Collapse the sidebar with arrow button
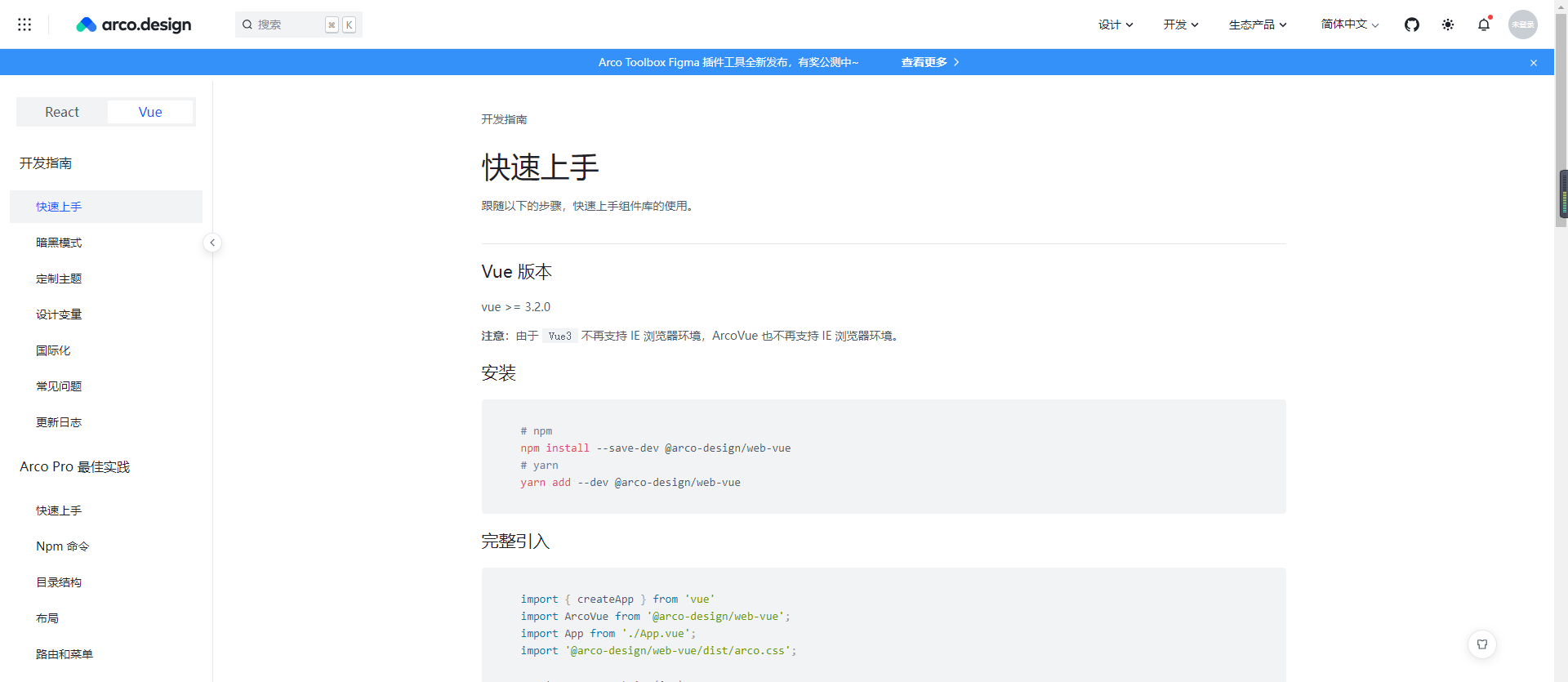Image resolution: width=1568 pixels, height=682 pixels. point(212,243)
